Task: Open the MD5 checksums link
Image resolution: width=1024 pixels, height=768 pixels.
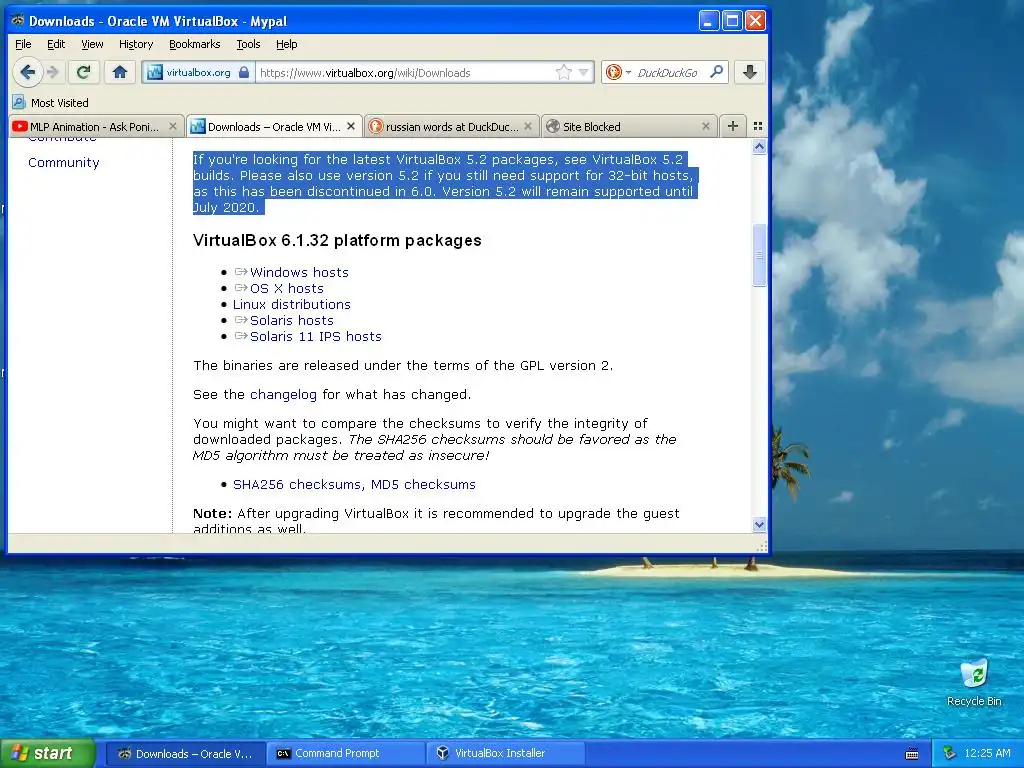Action: (423, 485)
